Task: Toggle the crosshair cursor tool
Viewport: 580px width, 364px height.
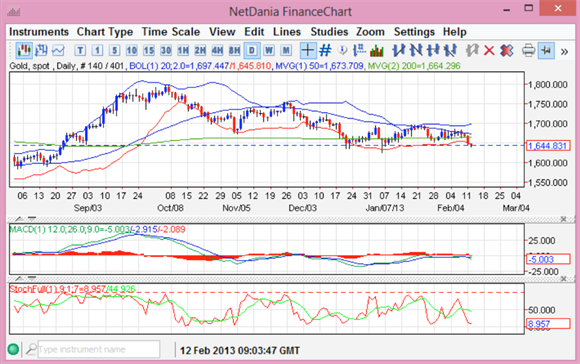Action: coord(307,50)
